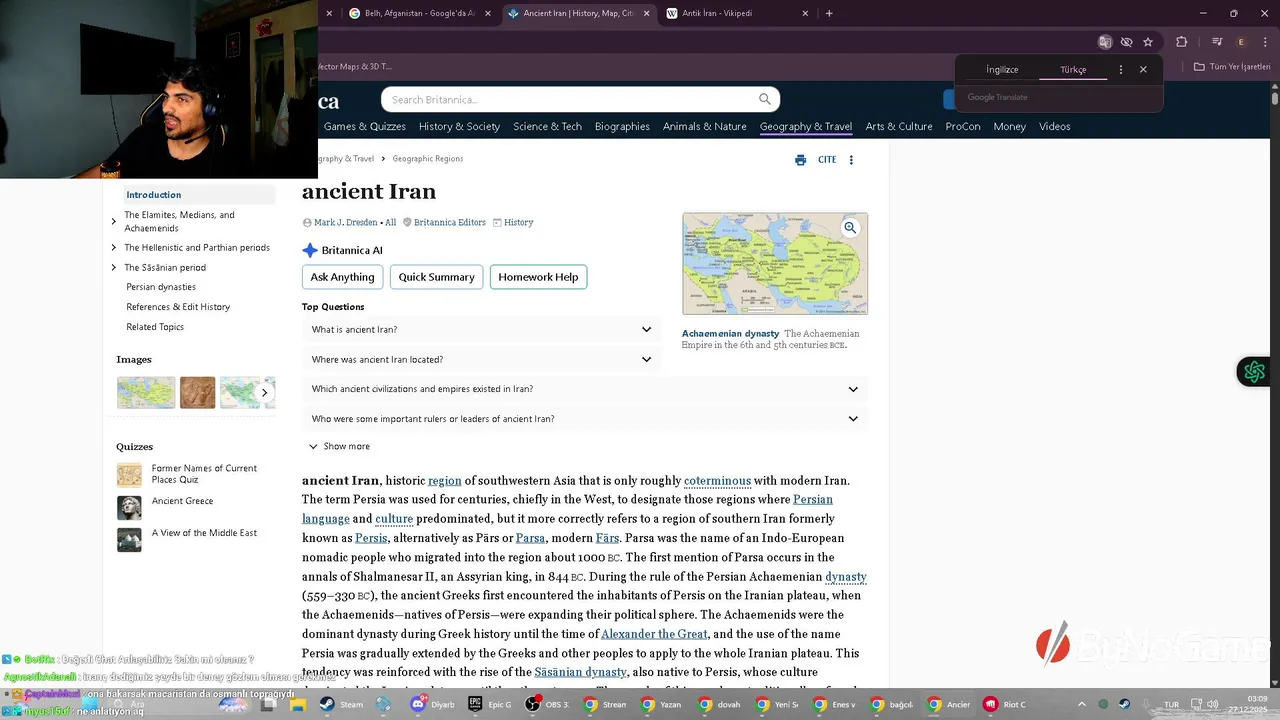This screenshot has width=1280, height=720.
Task: Open the Tüm Yer İşaretleri bookmarks folder
Action: coord(1232,67)
